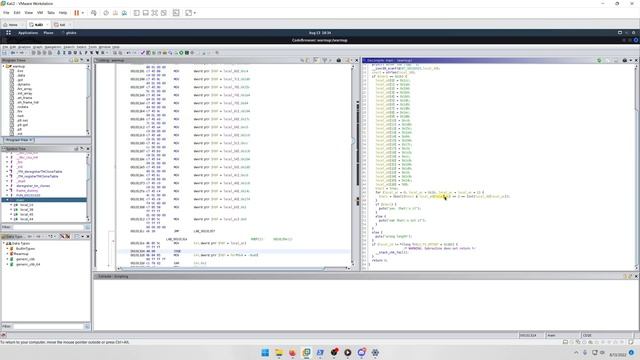Open the Kali Places menu
This screenshot has height=360, width=640.
click(x=48, y=33)
